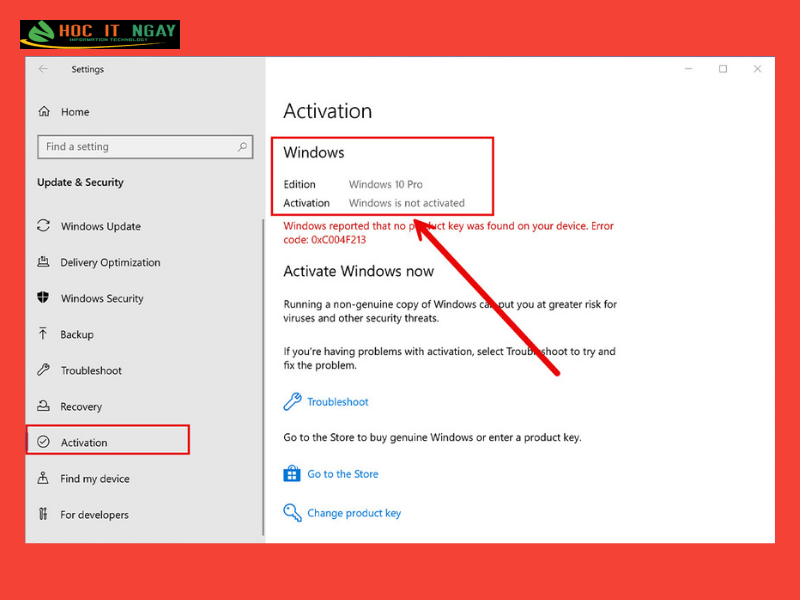The width and height of the screenshot is (800, 600).
Task: Click the Recovery icon in sidebar
Action: click(x=43, y=406)
